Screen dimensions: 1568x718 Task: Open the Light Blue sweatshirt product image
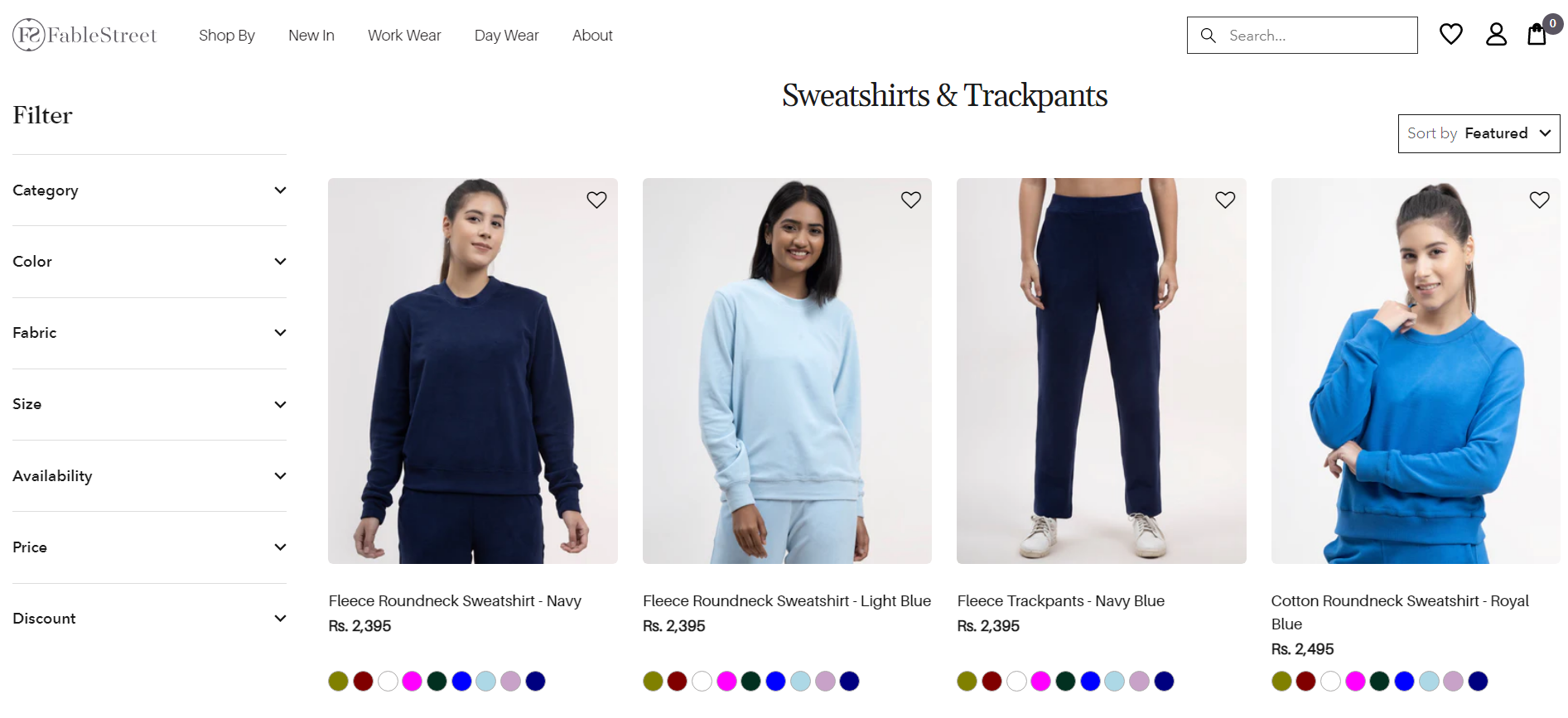787,371
